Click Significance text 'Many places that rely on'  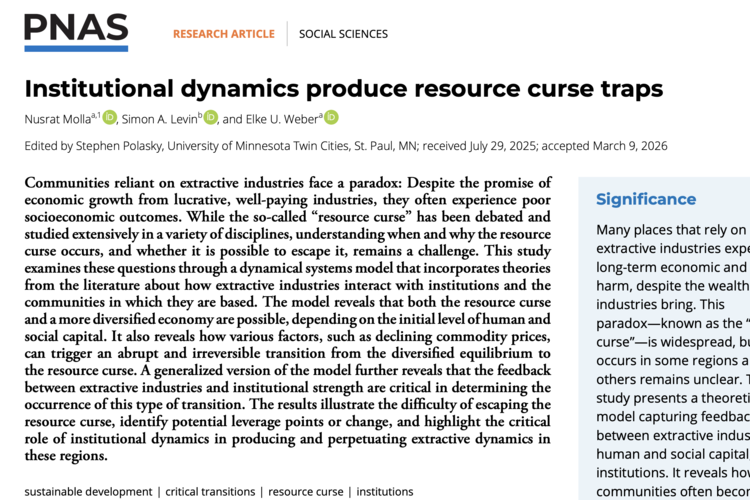[671, 230]
